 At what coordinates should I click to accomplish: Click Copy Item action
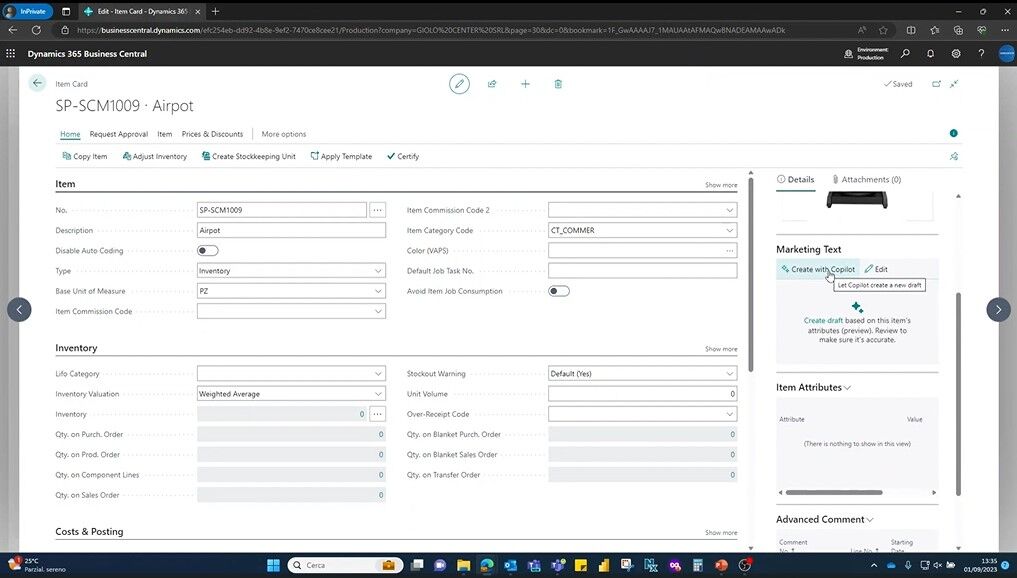(x=84, y=156)
